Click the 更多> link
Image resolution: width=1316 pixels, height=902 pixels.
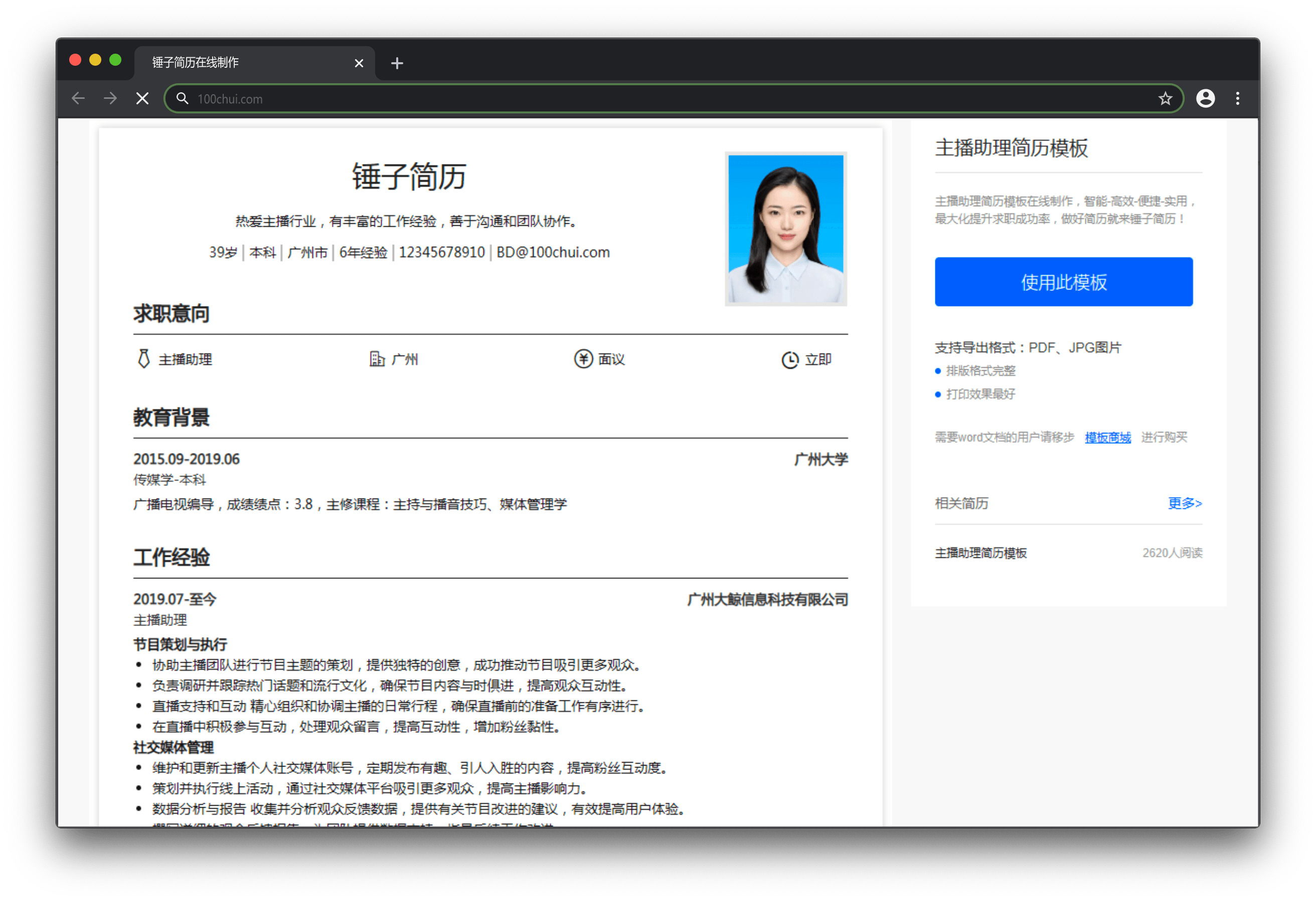[1185, 503]
